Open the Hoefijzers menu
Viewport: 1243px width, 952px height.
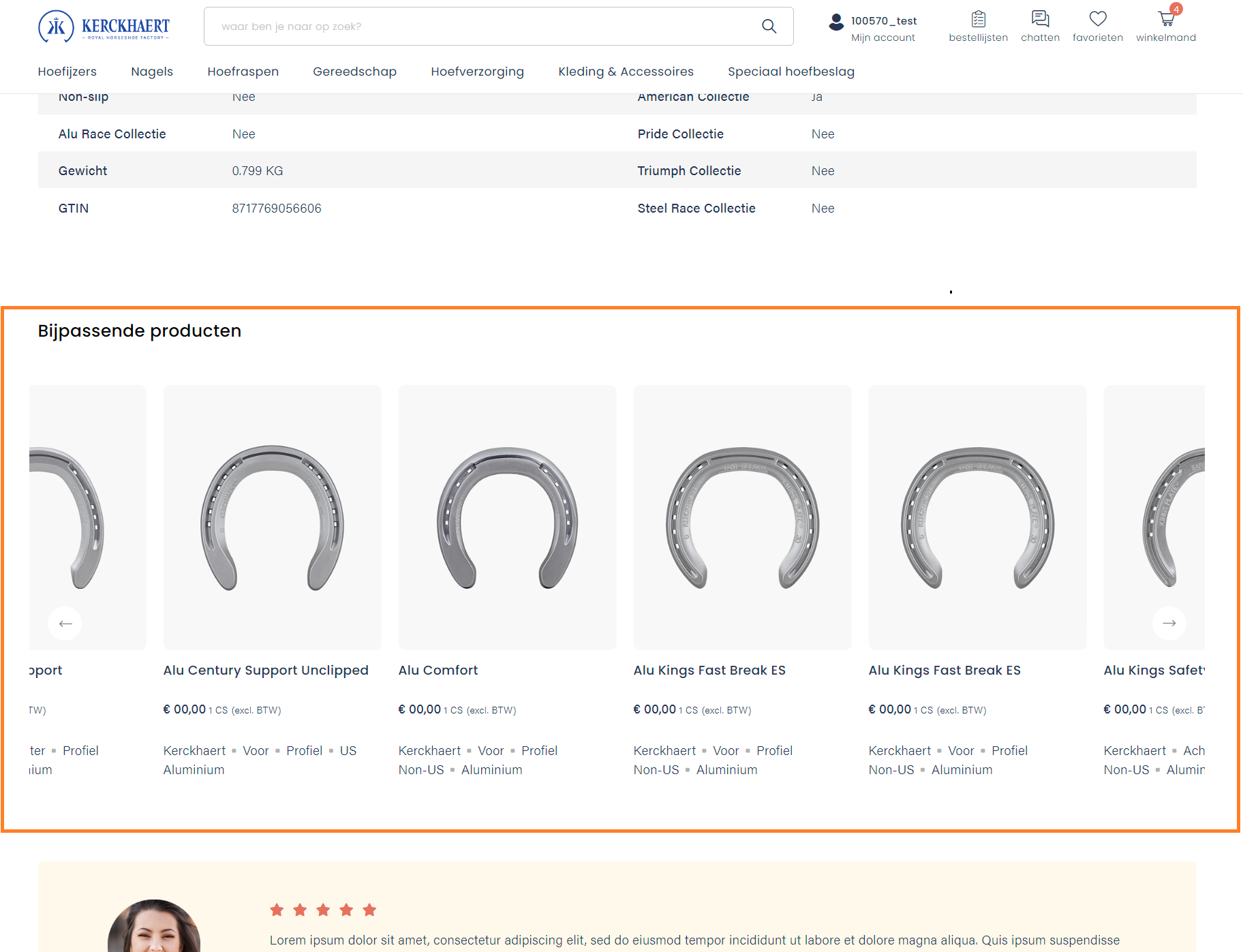pyautogui.click(x=67, y=72)
